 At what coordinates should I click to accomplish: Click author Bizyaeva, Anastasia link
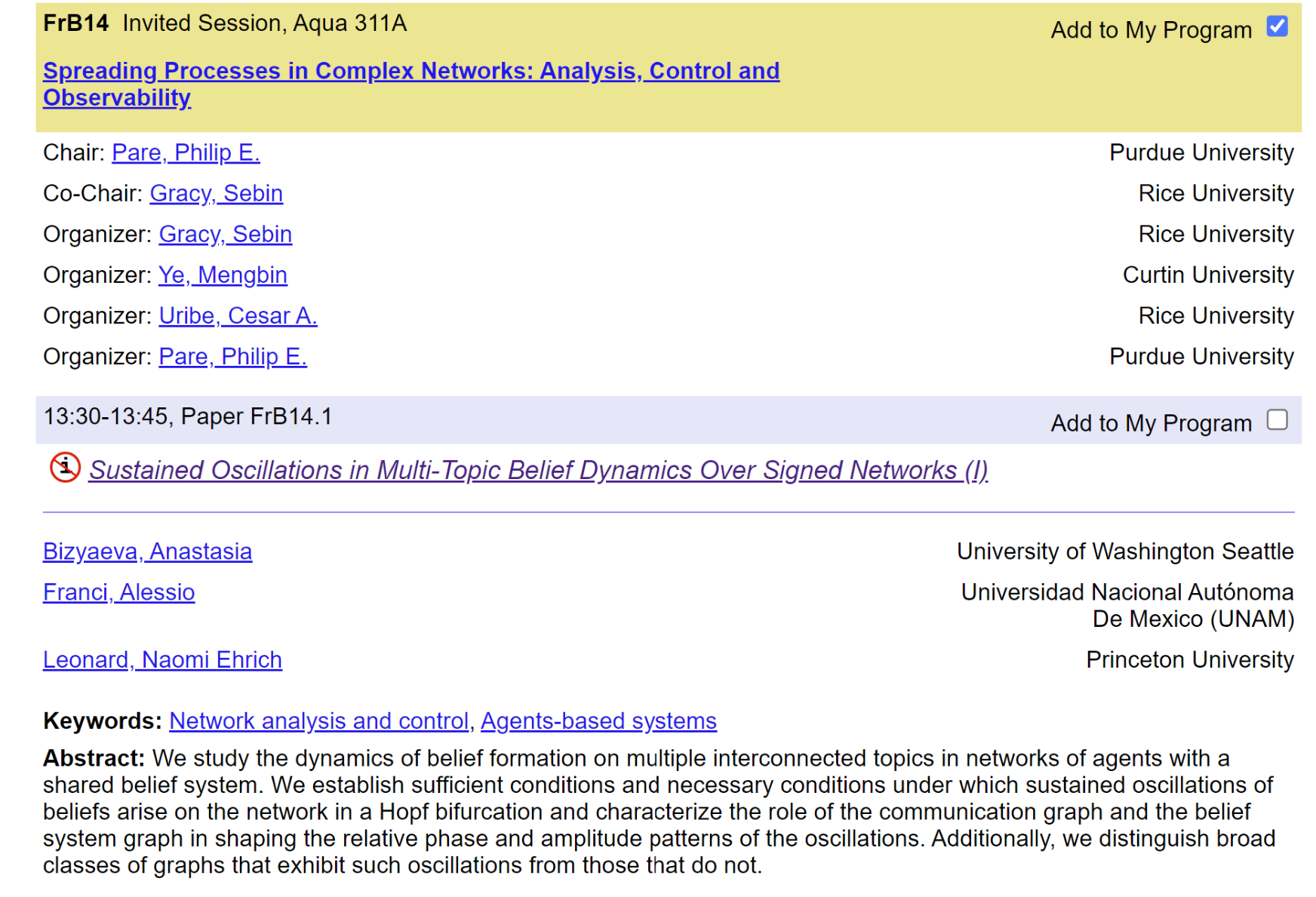[x=147, y=551]
